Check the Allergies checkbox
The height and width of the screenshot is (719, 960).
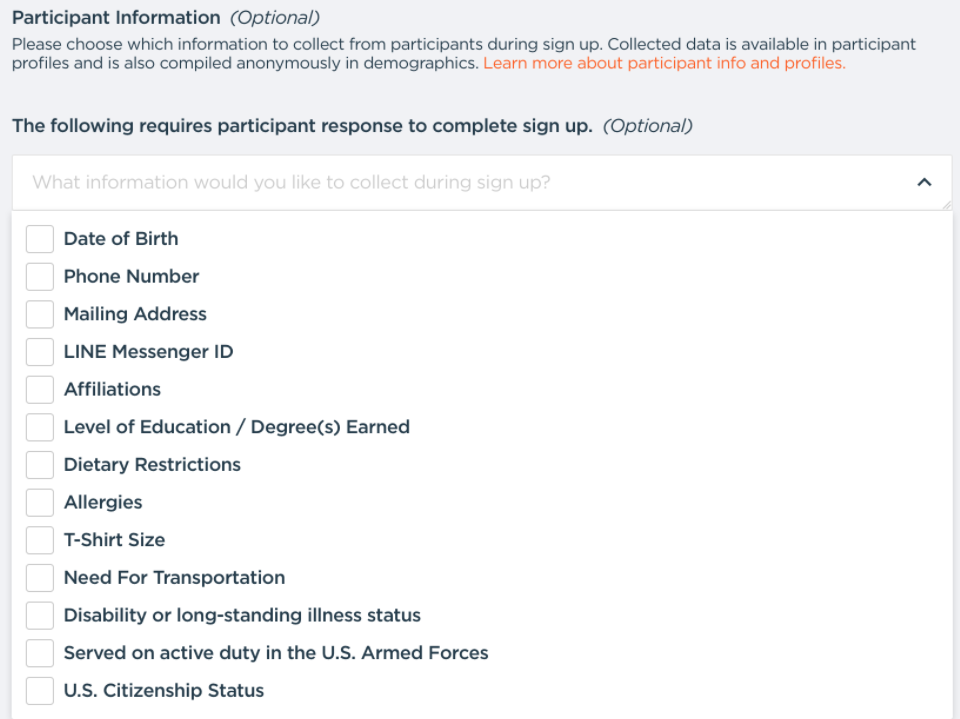click(40, 503)
